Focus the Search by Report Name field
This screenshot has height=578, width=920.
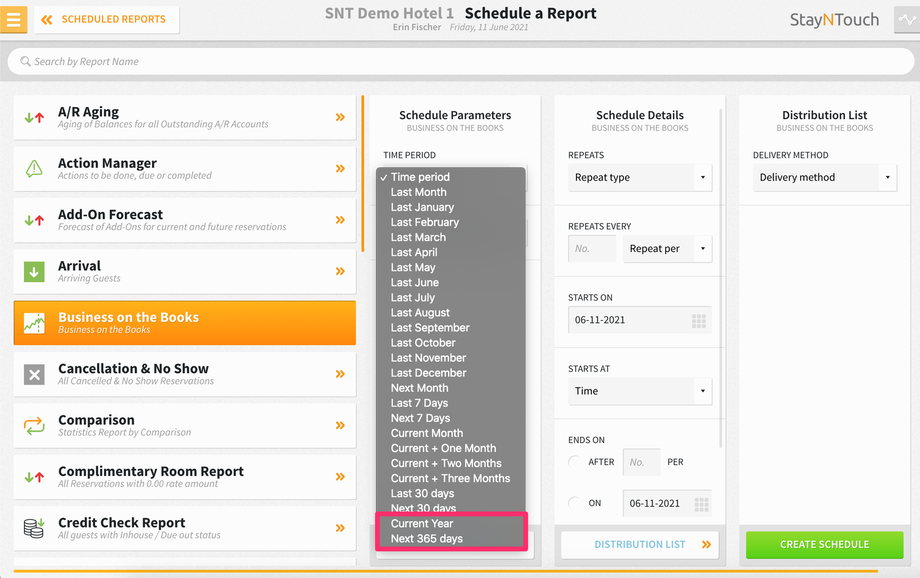tap(461, 62)
